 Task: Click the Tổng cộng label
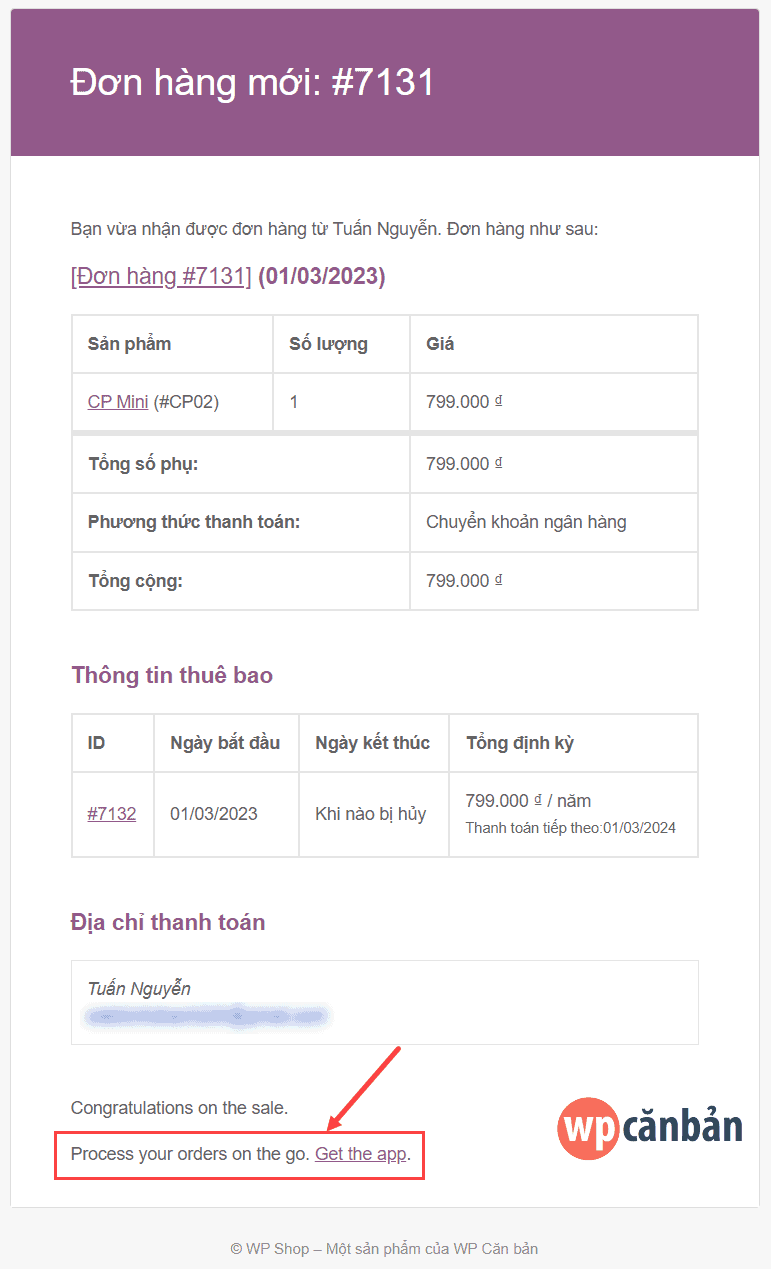coord(135,581)
